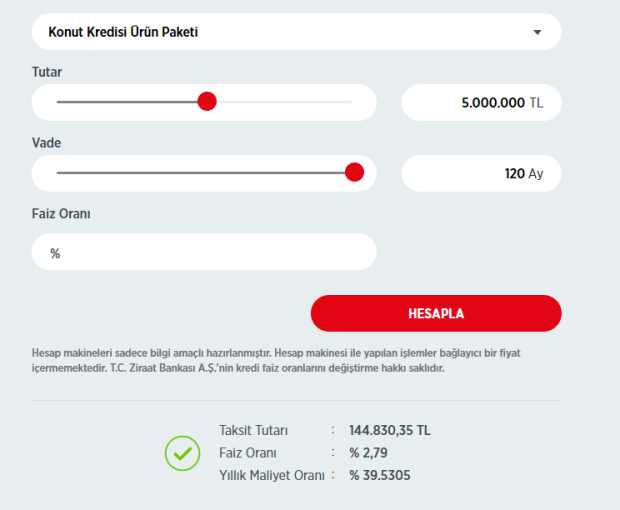Click the % 39.5305 annual cost value
620x510 pixels.
(x=379, y=475)
